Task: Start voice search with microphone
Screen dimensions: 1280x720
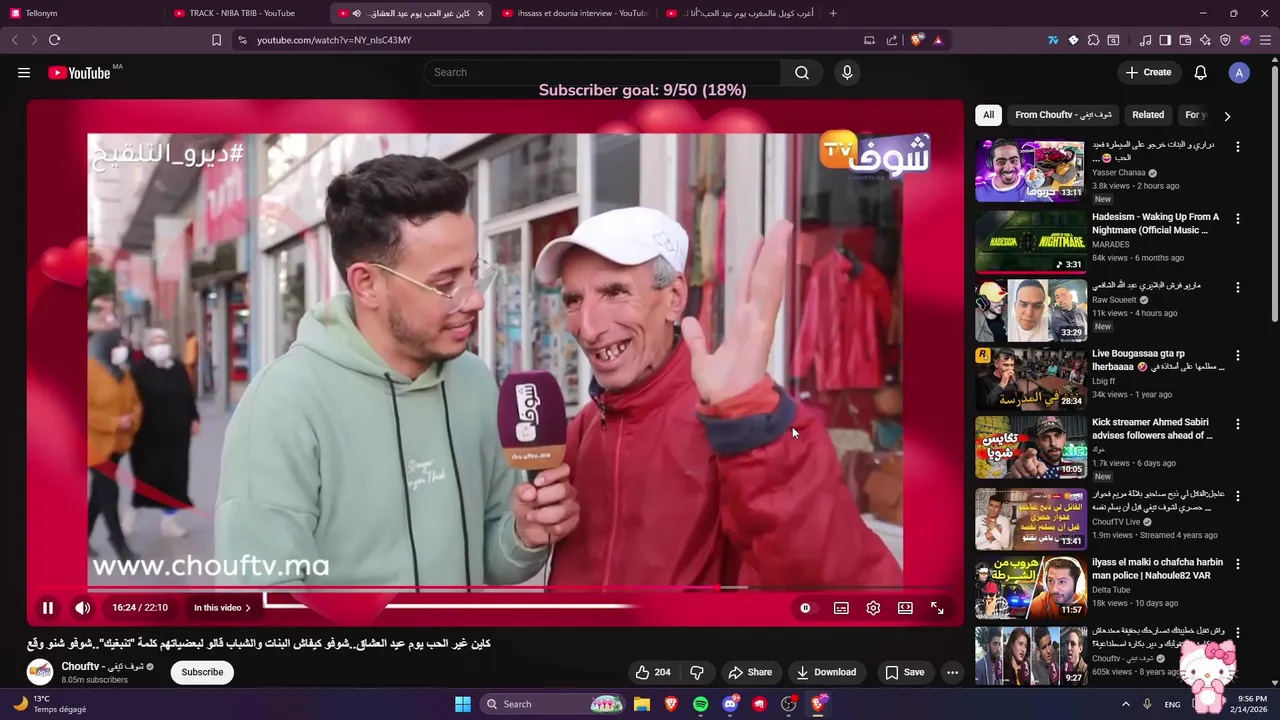Action: pyautogui.click(x=847, y=72)
